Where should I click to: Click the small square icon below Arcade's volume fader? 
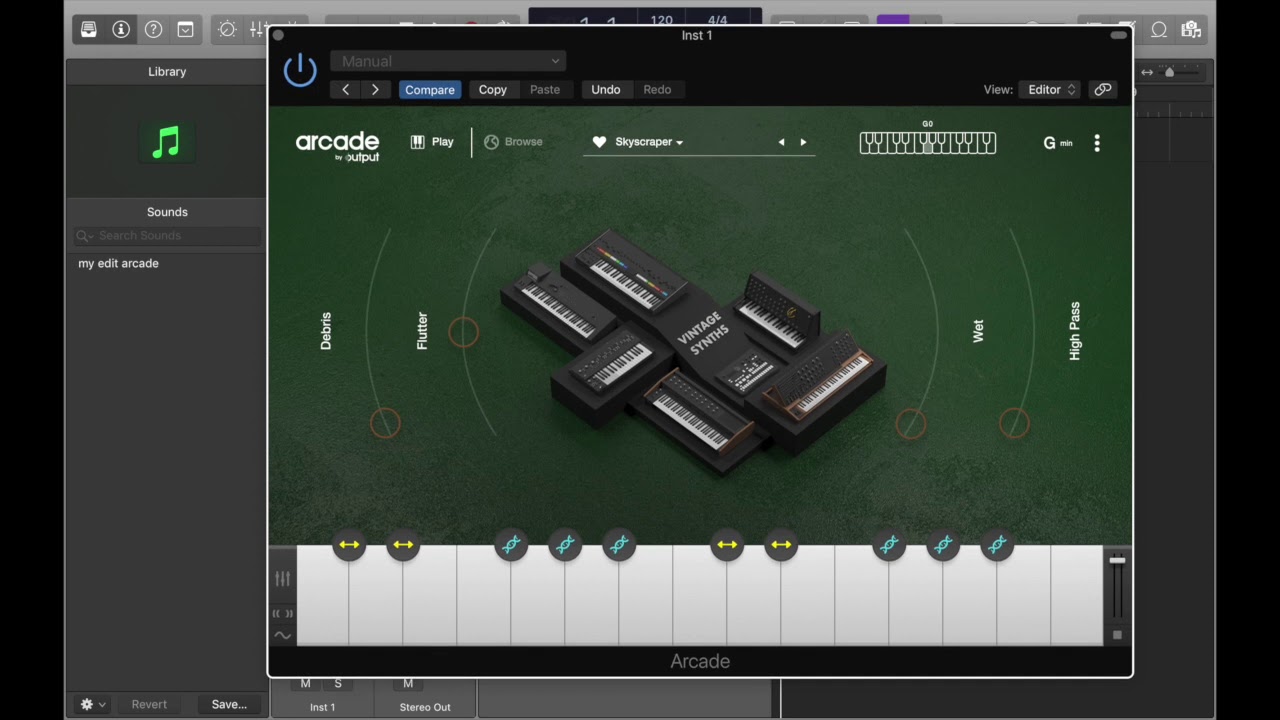click(x=1117, y=635)
